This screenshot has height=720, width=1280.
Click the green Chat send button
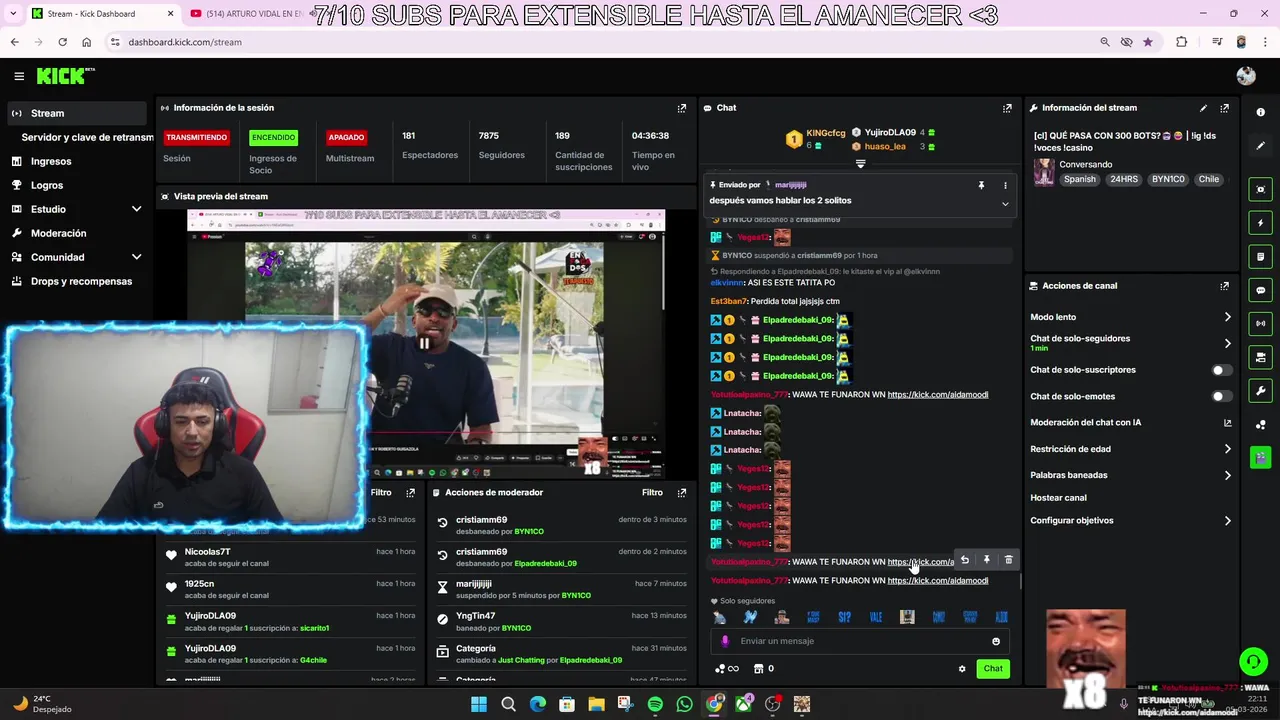tap(993, 669)
